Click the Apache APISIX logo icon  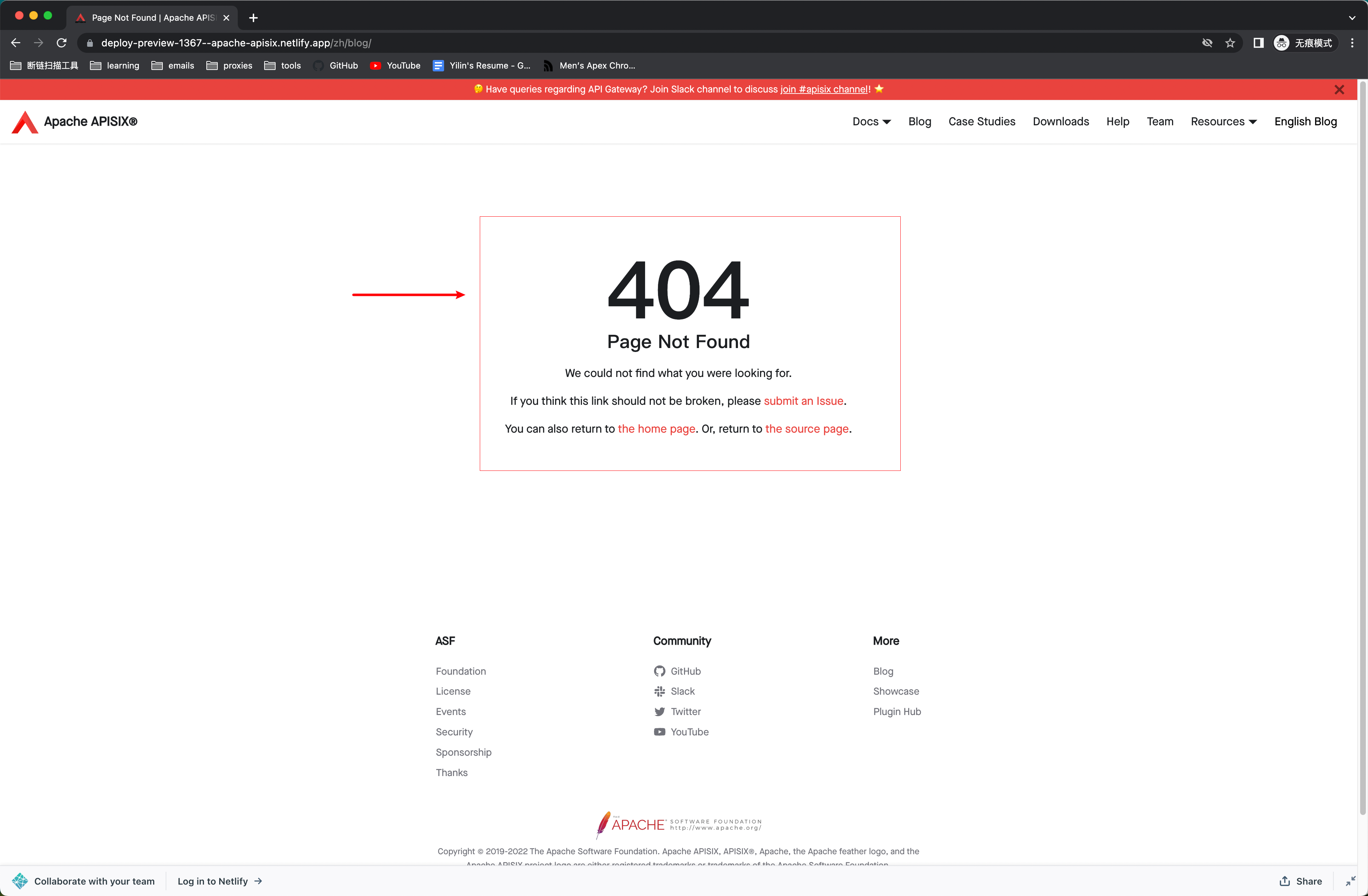(25, 122)
